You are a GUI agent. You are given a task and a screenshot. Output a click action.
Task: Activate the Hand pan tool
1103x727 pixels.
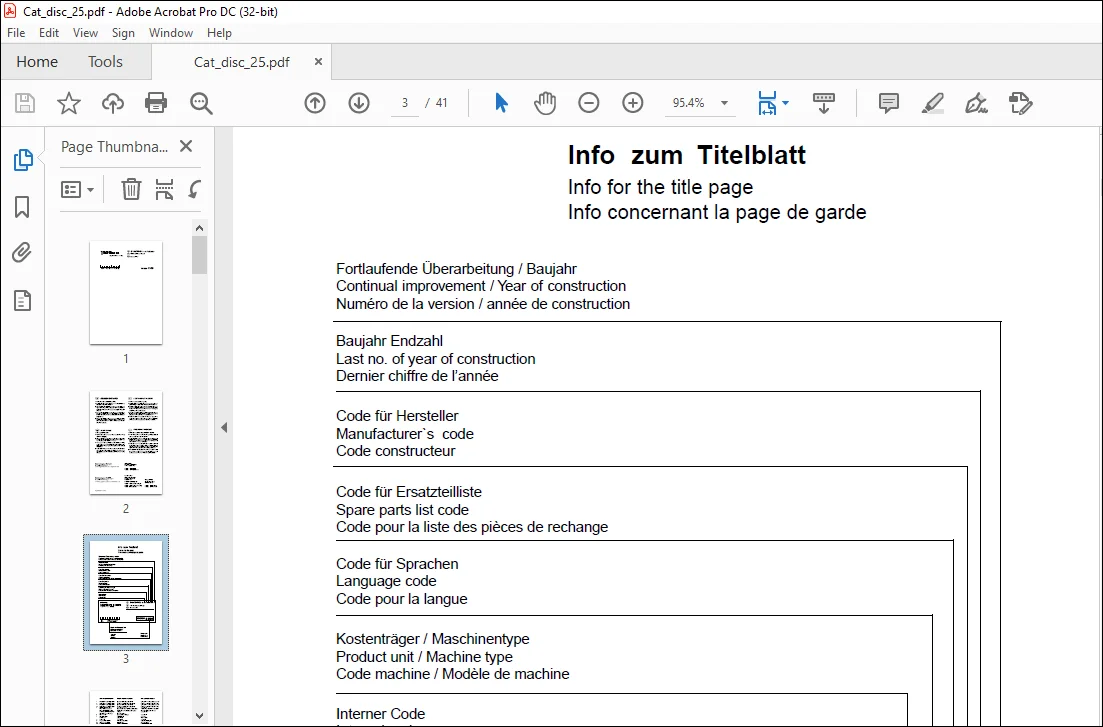point(544,103)
